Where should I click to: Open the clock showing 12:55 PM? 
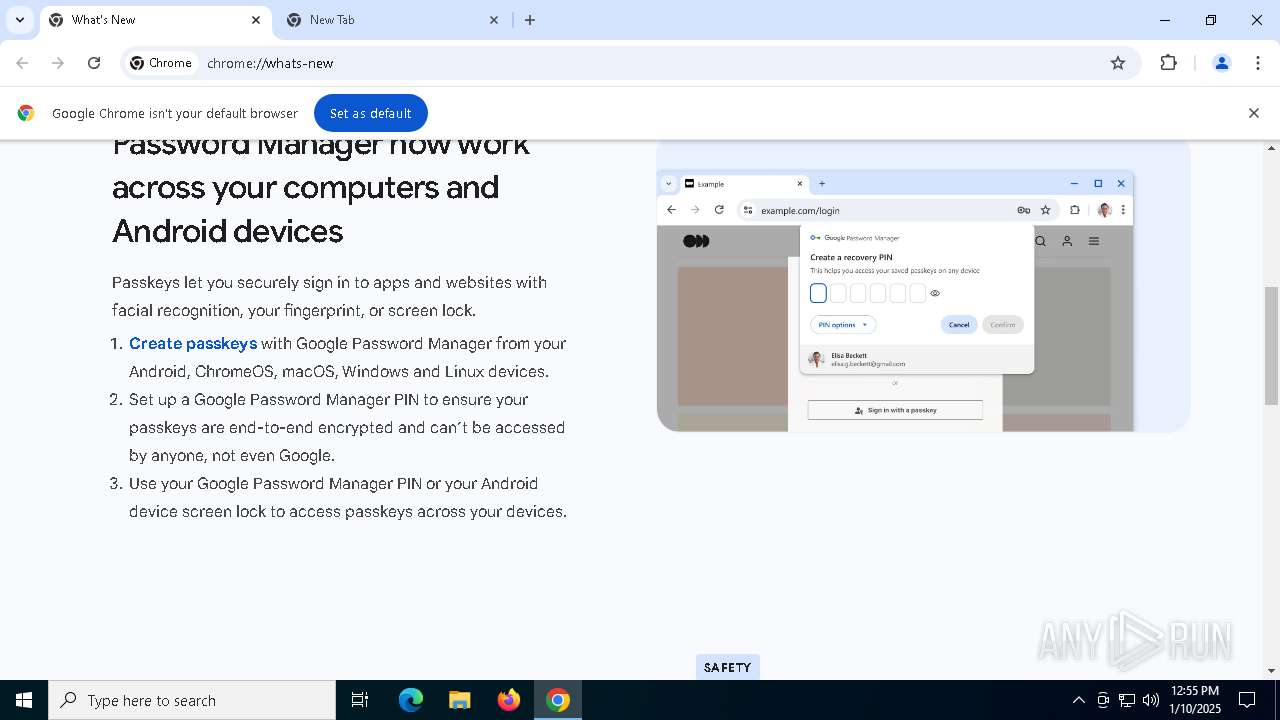(1195, 700)
